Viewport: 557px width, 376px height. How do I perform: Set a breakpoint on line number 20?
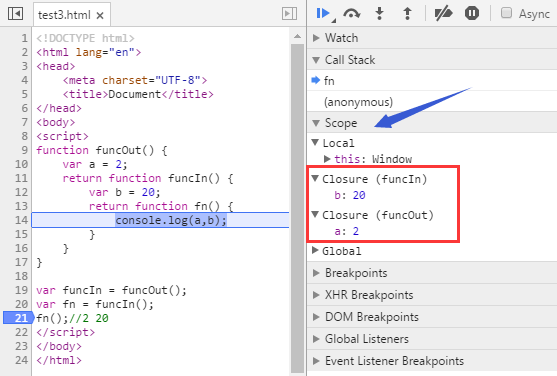21,304
